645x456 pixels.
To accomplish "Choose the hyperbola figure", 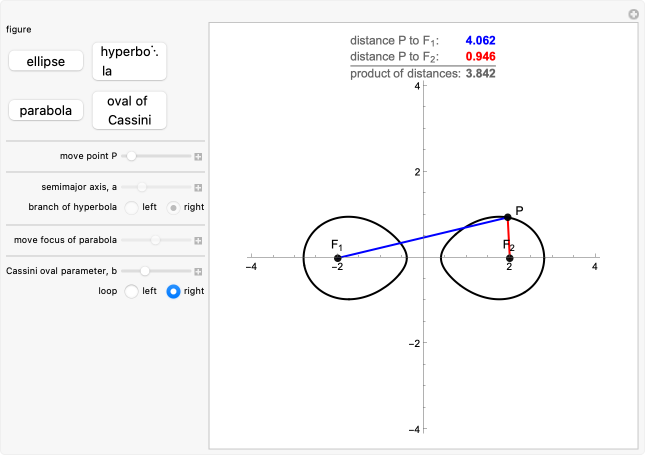I will (x=129, y=61).
